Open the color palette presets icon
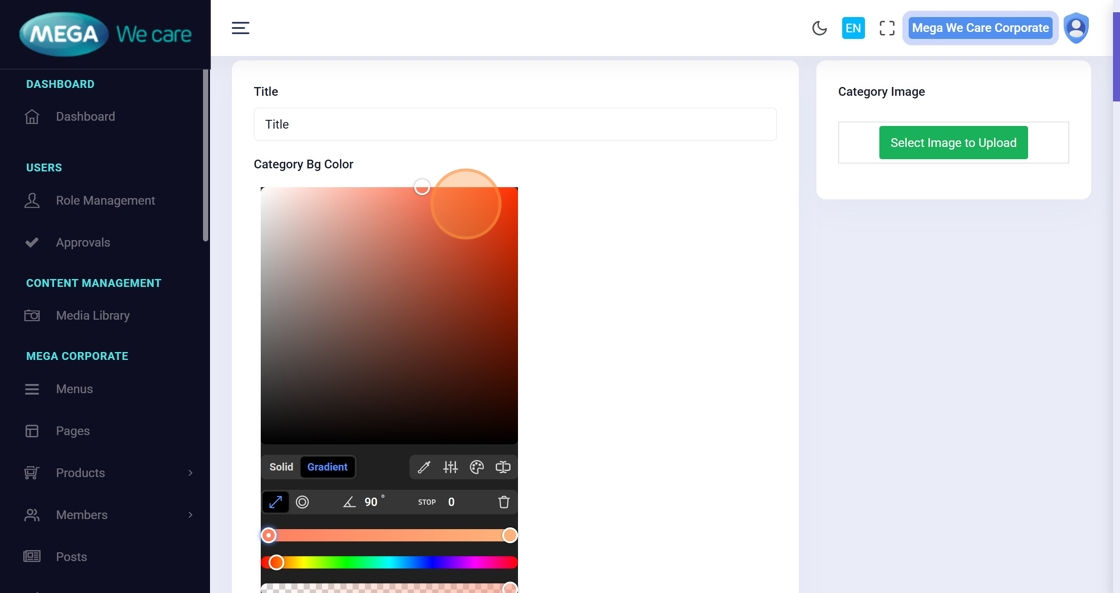The width and height of the screenshot is (1120, 593). coord(477,467)
